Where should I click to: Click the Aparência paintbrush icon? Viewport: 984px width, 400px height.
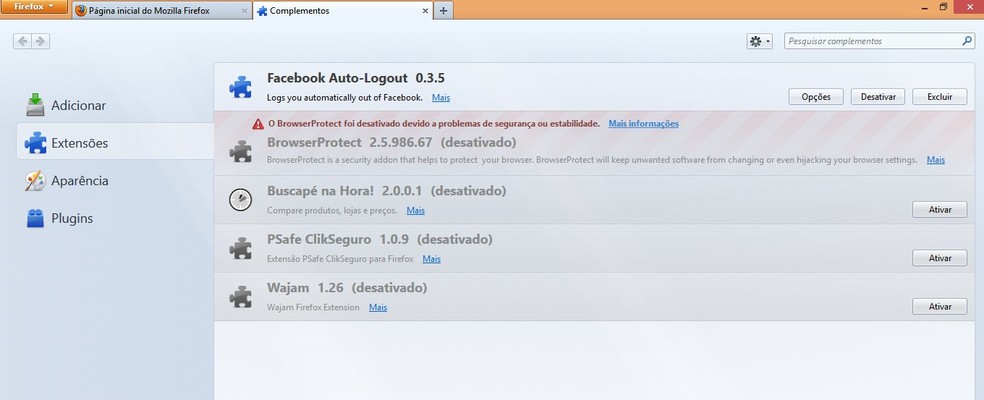click(35, 180)
